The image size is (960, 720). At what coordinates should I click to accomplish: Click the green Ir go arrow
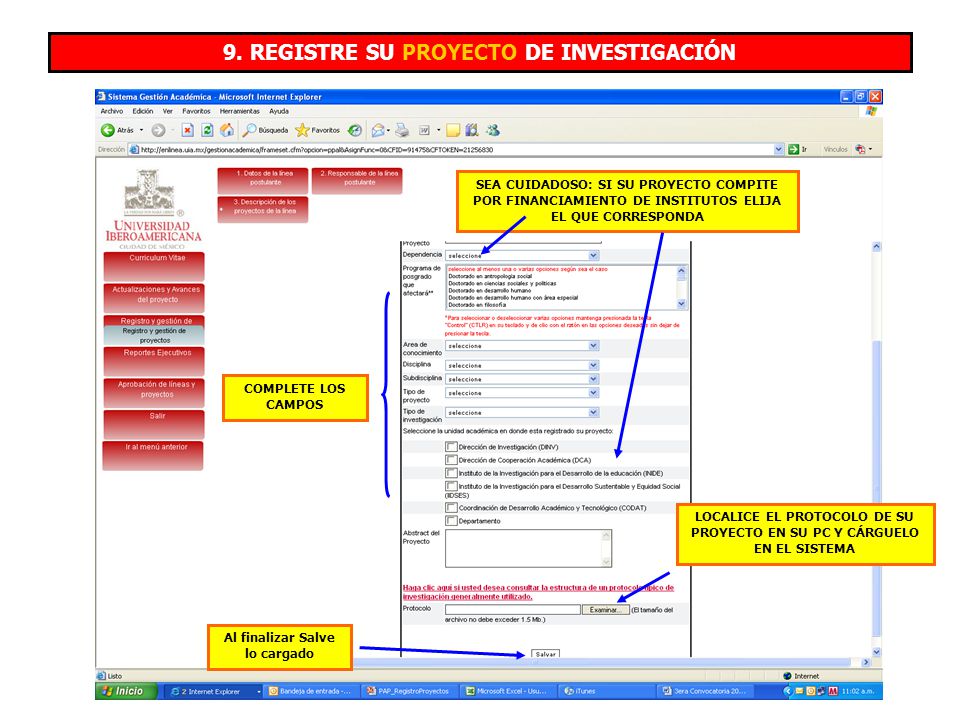[793, 149]
